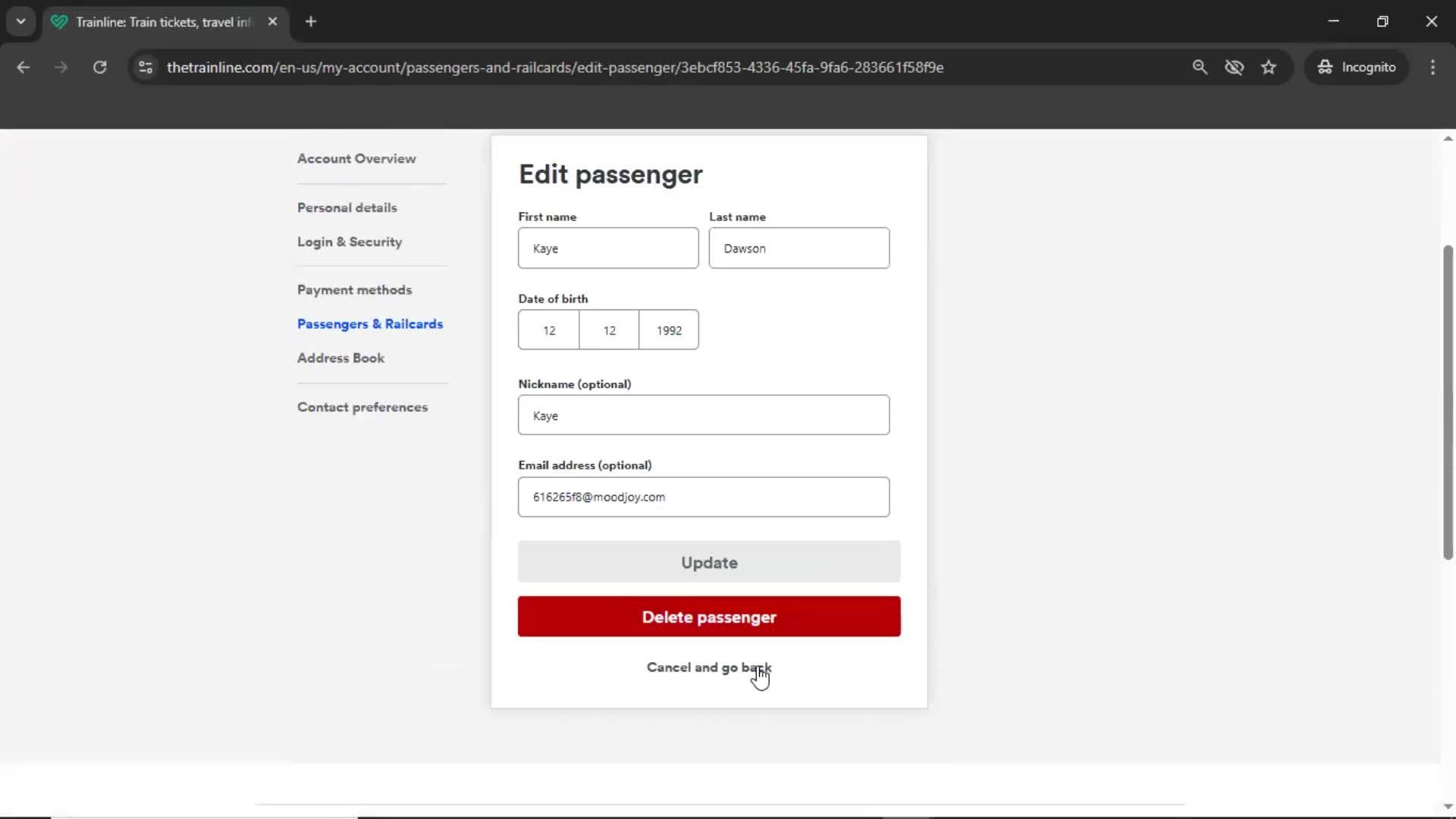
Task: Click the browser forward arrow
Action: 61,67
